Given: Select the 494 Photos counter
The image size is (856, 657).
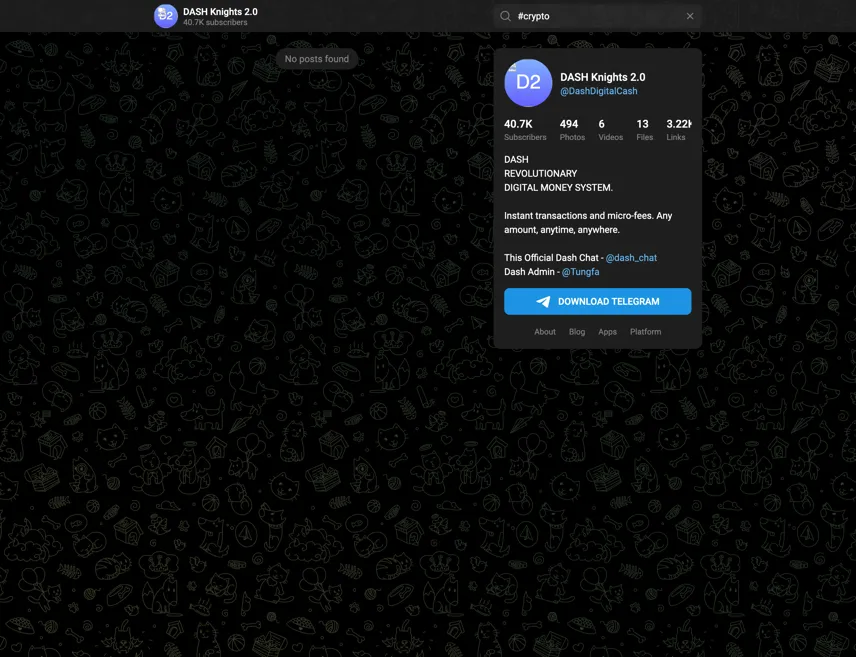Looking at the screenshot, I should pos(572,130).
